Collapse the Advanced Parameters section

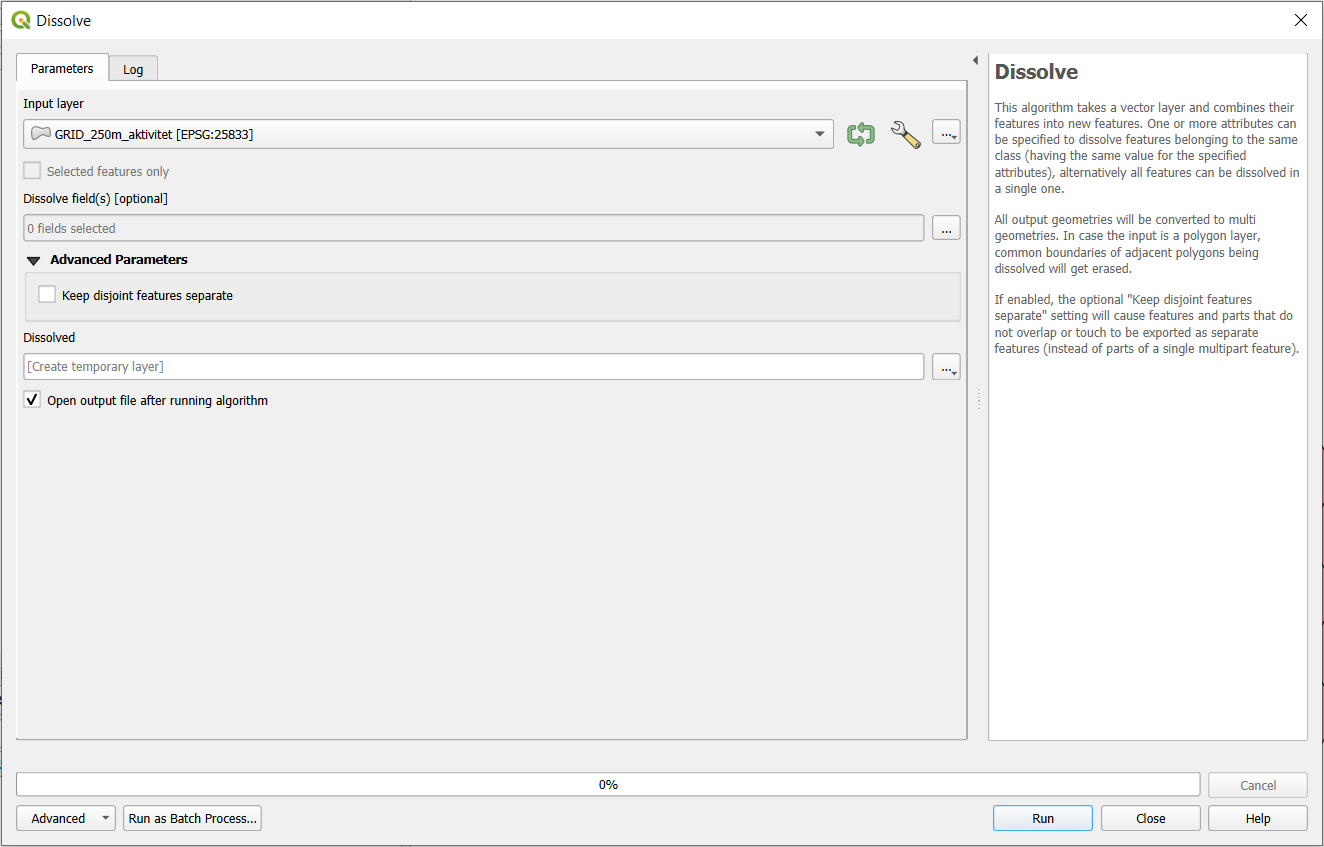click(34, 260)
